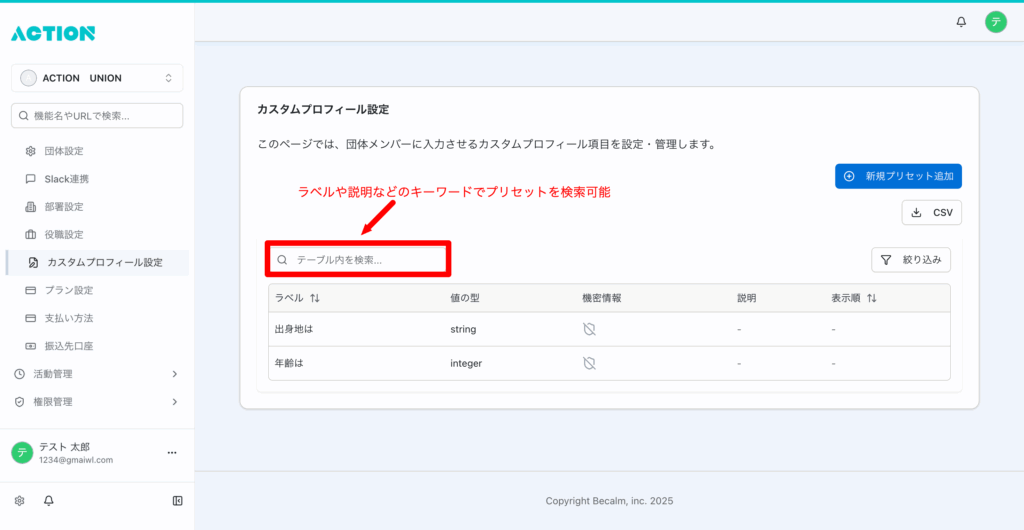
Task: Open the ACTION UNION organization switcher
Action: point(97,78)
